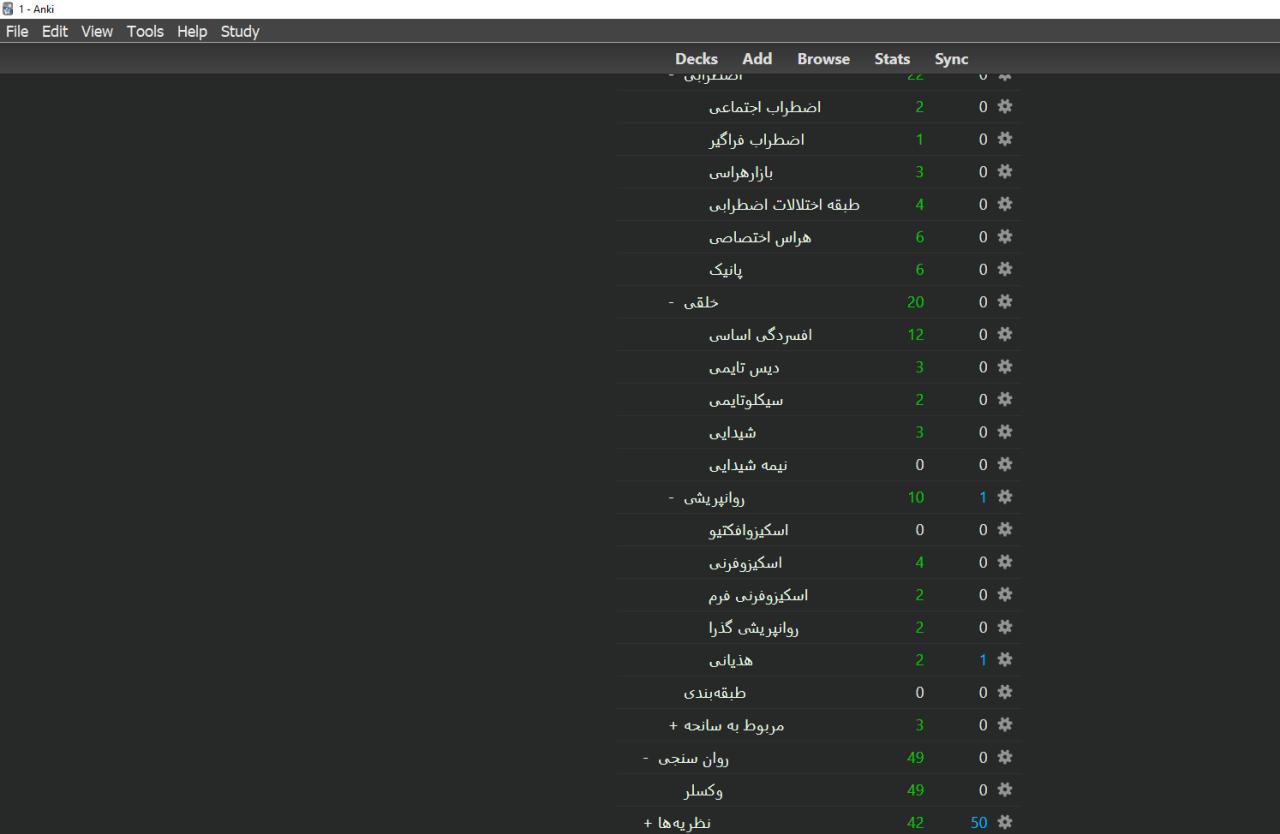Click the Sync button
1280x834 pixels.
coord(951,59)
